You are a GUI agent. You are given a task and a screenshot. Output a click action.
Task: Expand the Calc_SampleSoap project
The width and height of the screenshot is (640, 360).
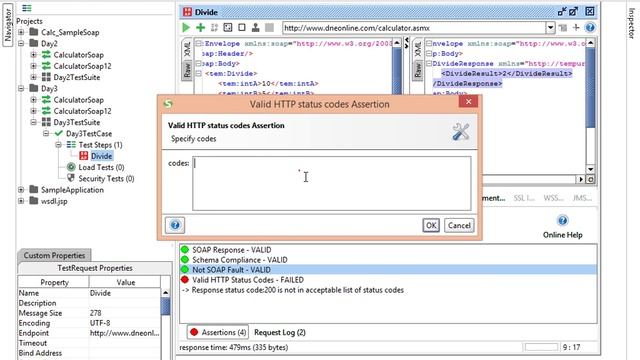click(21, 32)
